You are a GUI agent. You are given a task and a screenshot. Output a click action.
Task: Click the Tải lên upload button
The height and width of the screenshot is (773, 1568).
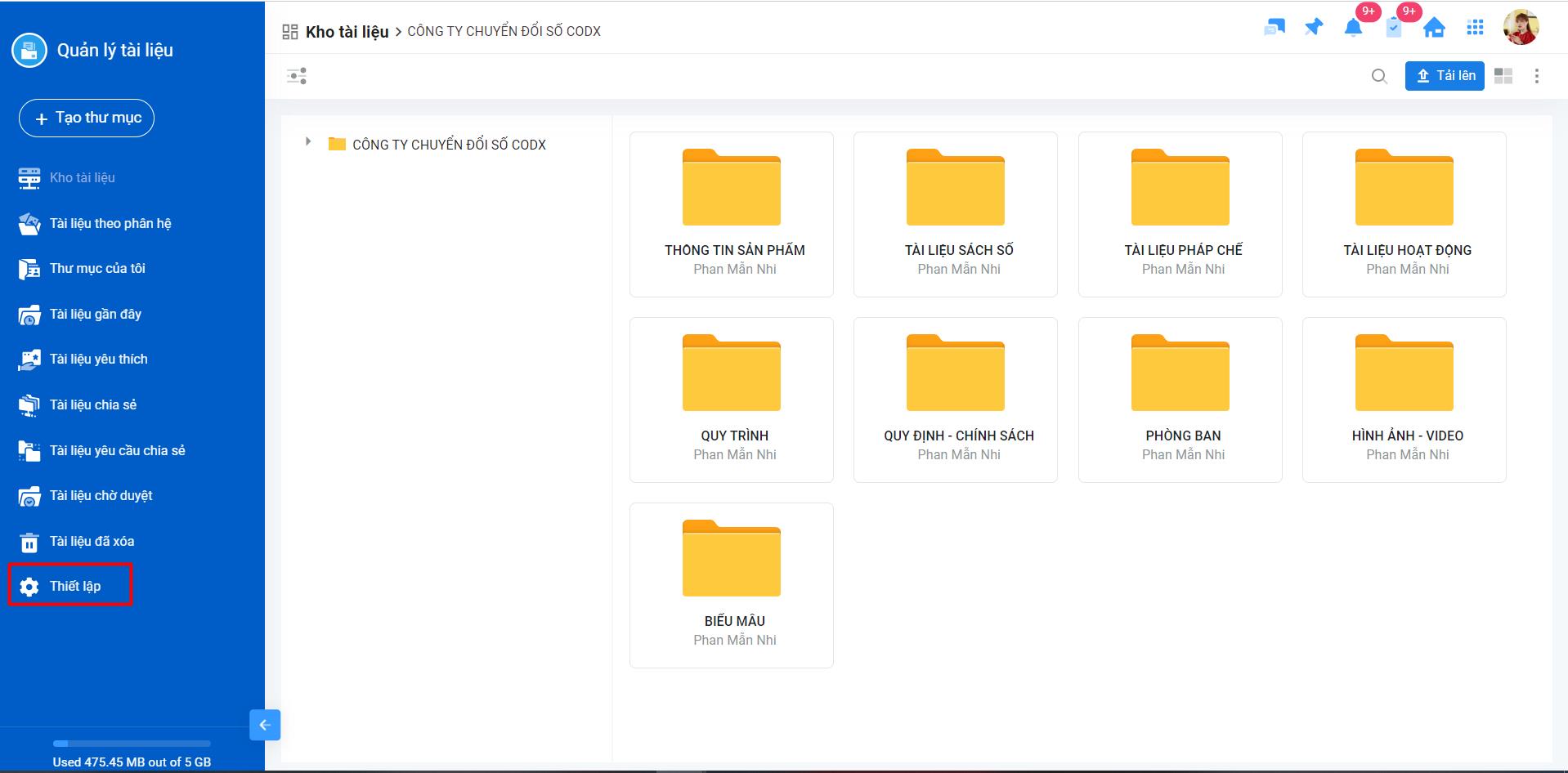[1445, 76]
